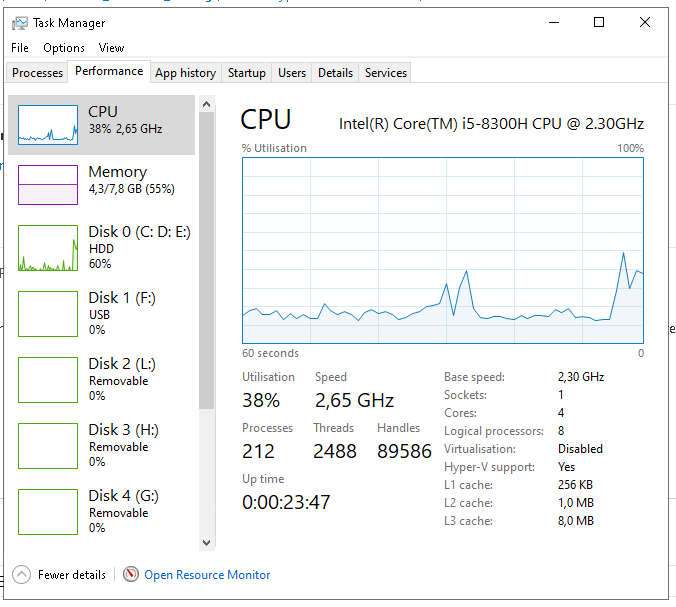Click Fewer details button
The width and height of the screenshot is (676, 607).
(x=59, y=574)
